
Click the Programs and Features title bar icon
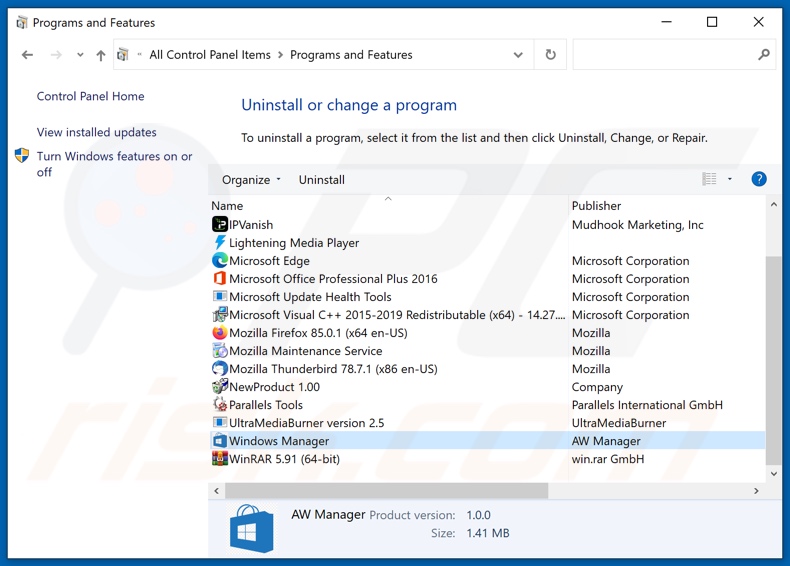point(22,23)
